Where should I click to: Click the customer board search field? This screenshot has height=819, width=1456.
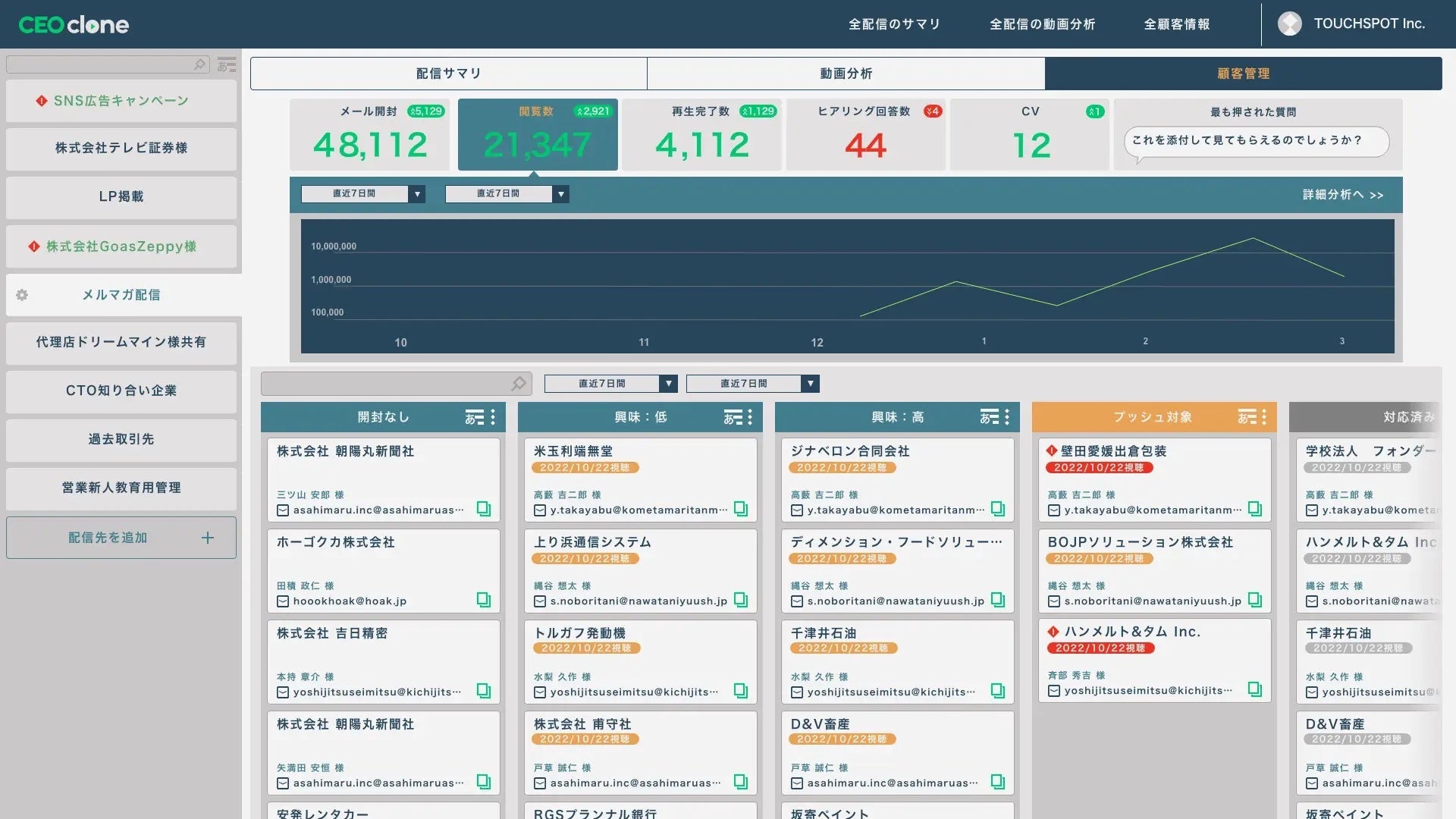coord(387,384)
